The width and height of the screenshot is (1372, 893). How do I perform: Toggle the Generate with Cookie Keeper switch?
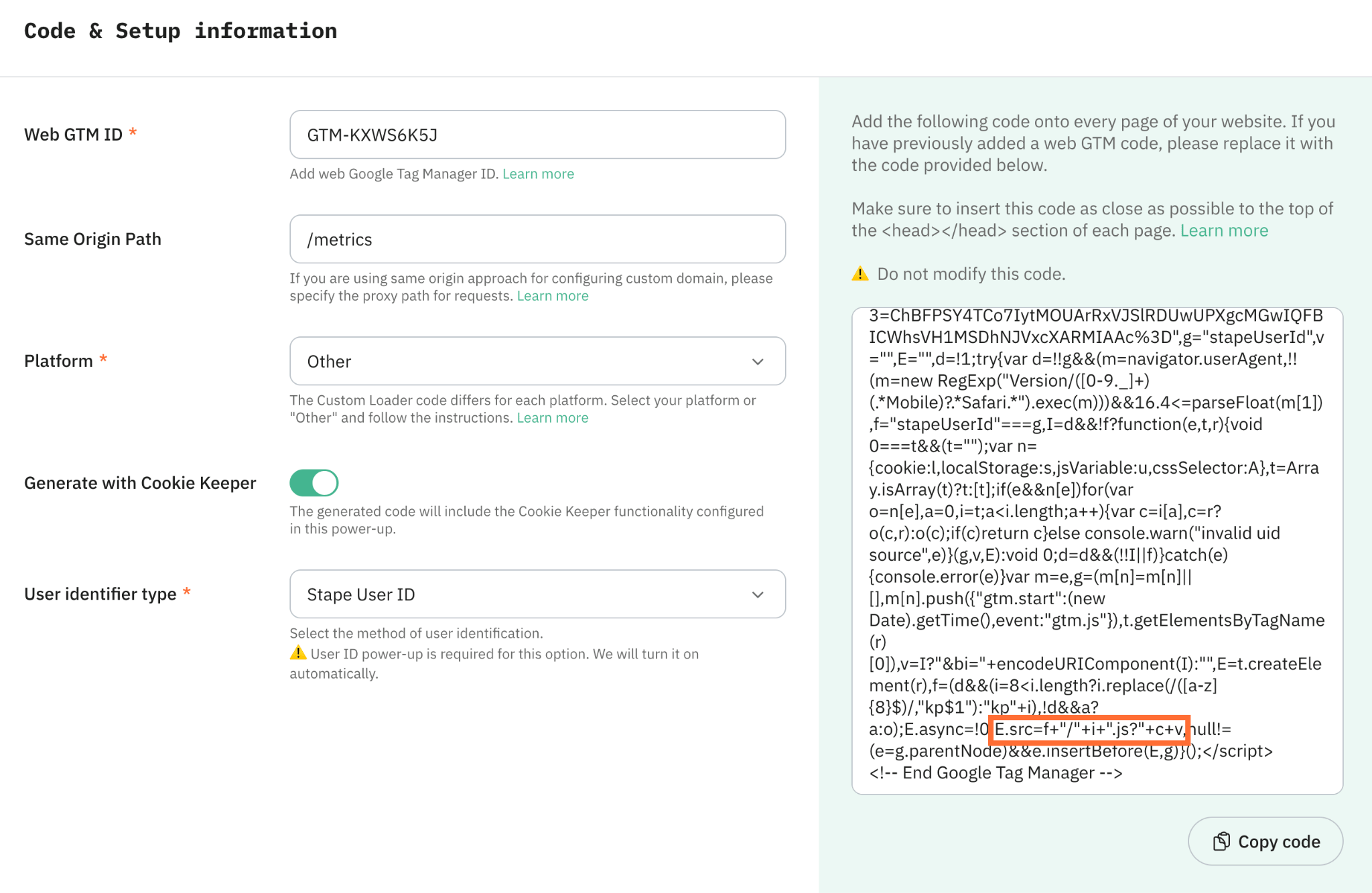point(314,483)
